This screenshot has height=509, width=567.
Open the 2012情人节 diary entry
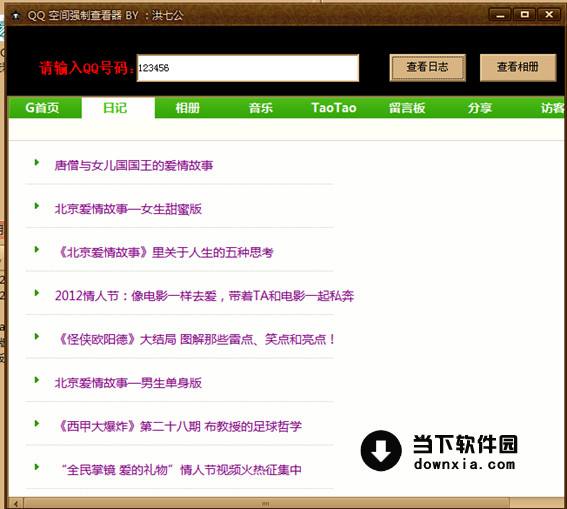pos(204,296)
